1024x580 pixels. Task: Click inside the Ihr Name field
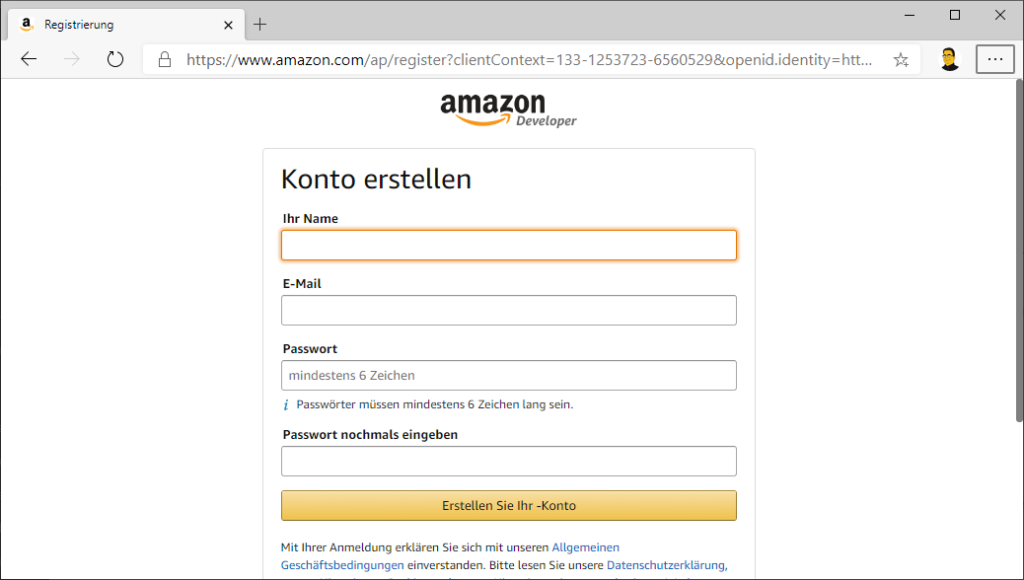pos(509,245)
